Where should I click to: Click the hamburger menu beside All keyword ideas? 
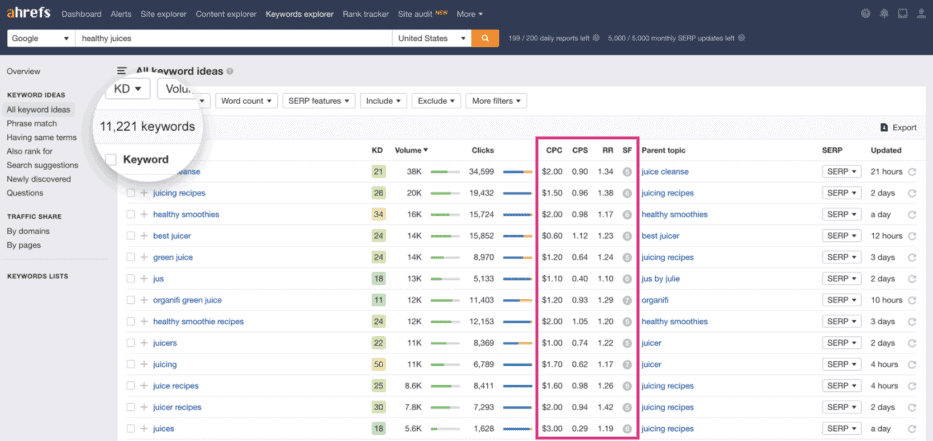click(x=122, y=71)
